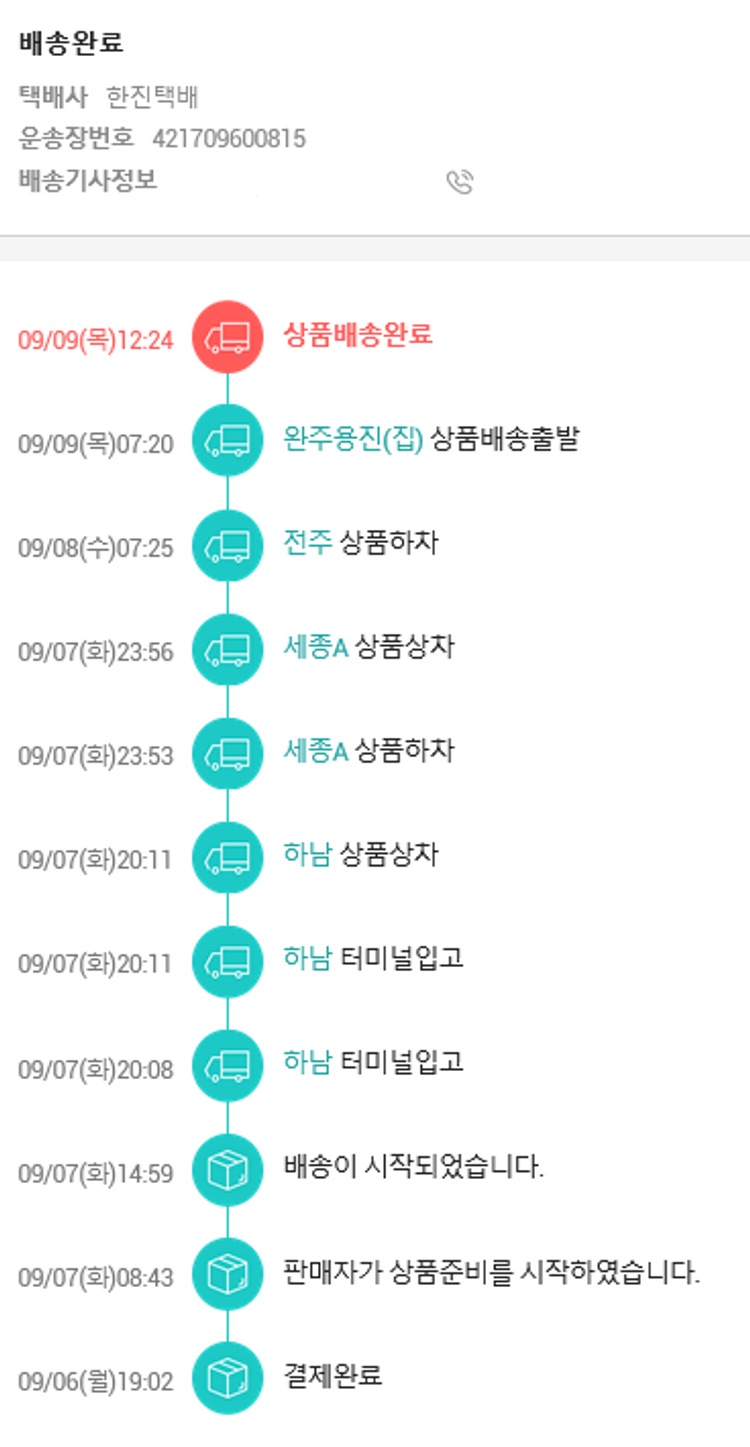Click the 배송기사정보 label

coord(88,181)
